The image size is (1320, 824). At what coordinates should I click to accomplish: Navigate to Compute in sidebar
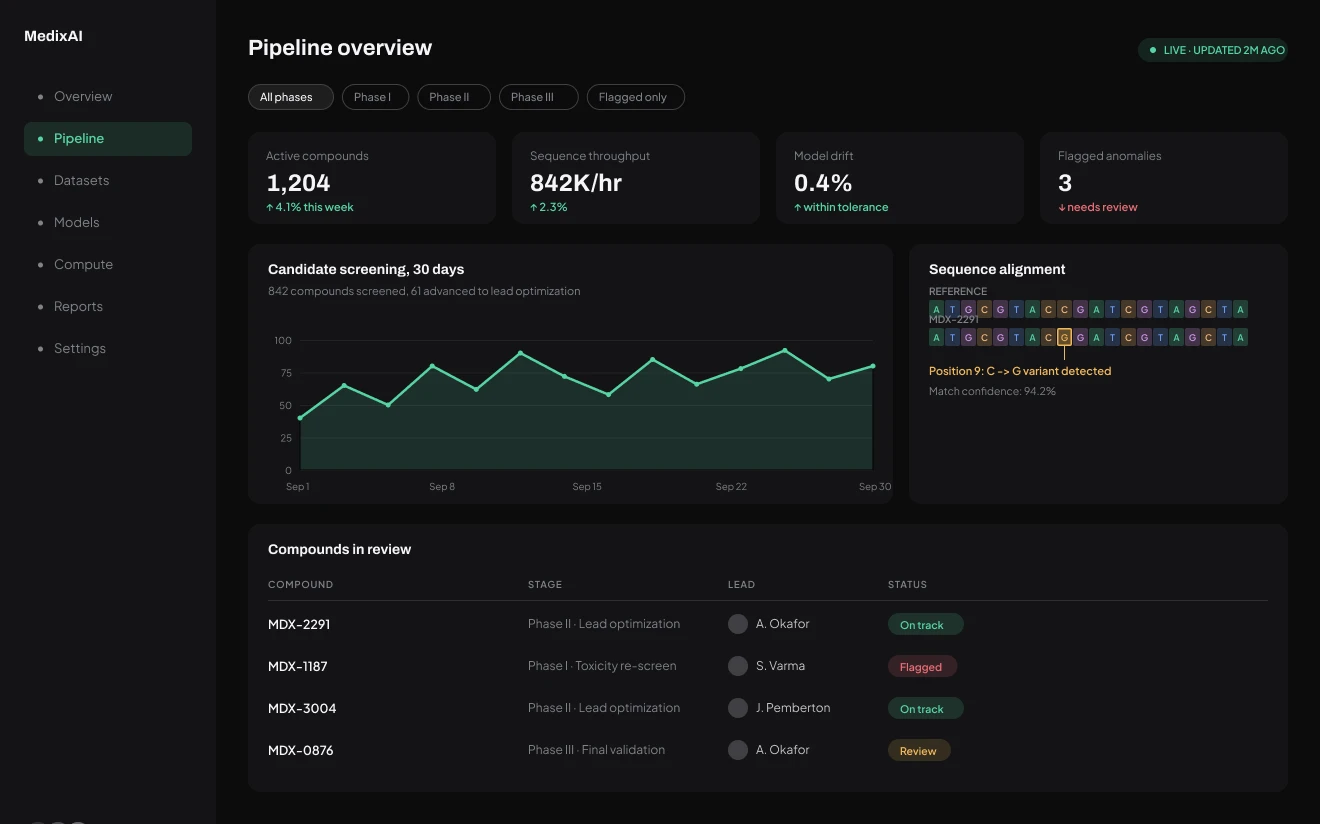tap(108, 265)
